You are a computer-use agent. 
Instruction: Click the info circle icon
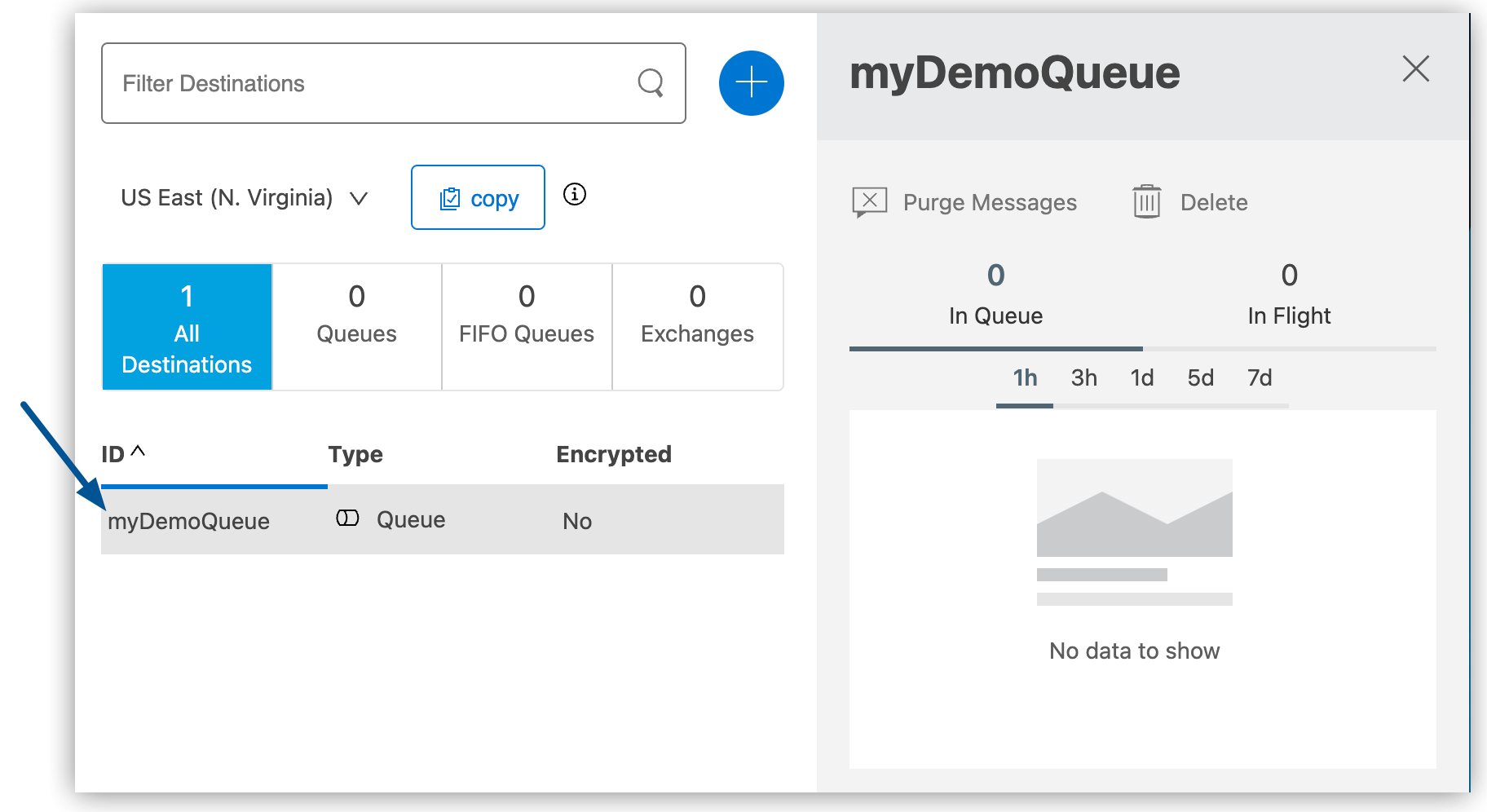tap(575, 194)
